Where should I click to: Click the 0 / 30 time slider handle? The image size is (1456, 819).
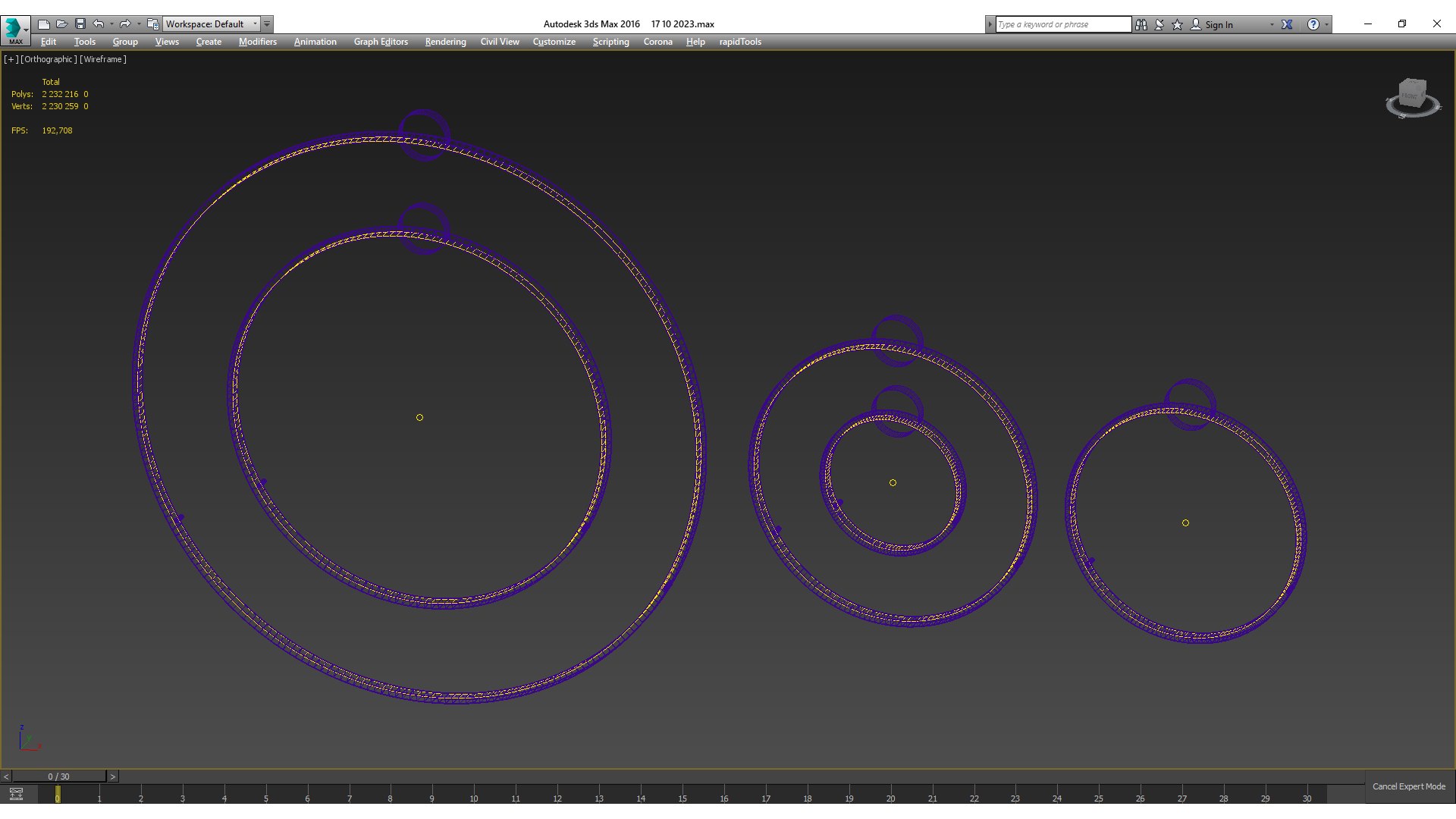[58, 777]
